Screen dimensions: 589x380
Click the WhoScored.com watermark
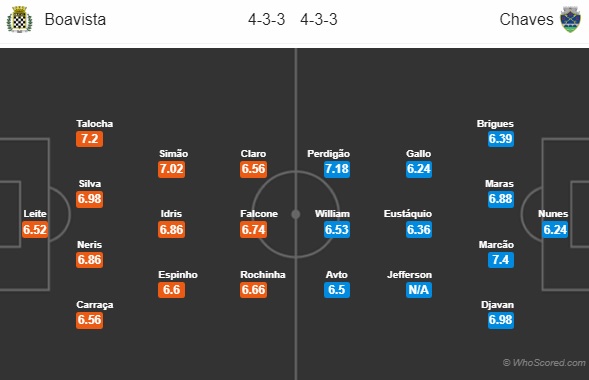coord(544,363)
